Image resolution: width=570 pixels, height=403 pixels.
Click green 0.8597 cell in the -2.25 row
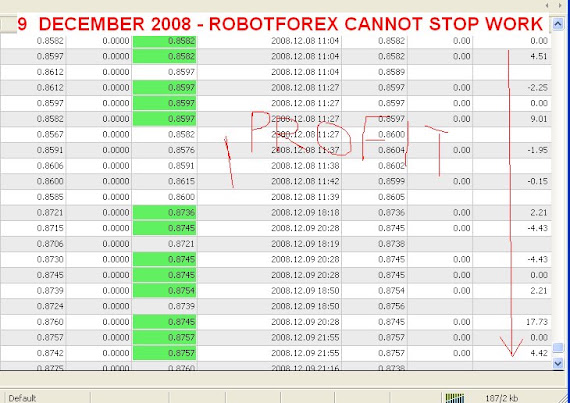164,88
